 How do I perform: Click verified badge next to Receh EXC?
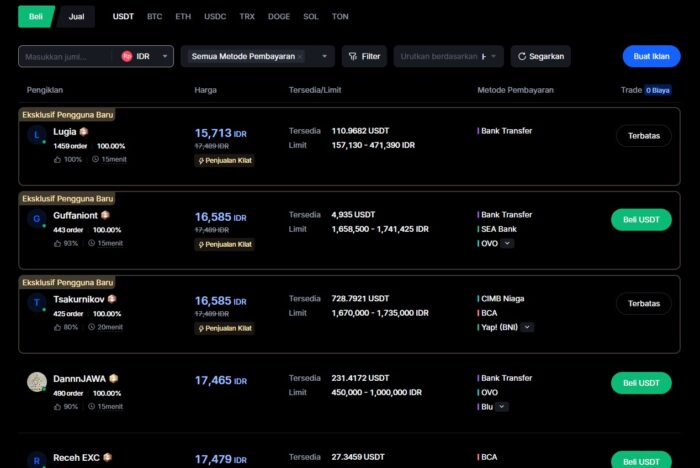[107, 457]
